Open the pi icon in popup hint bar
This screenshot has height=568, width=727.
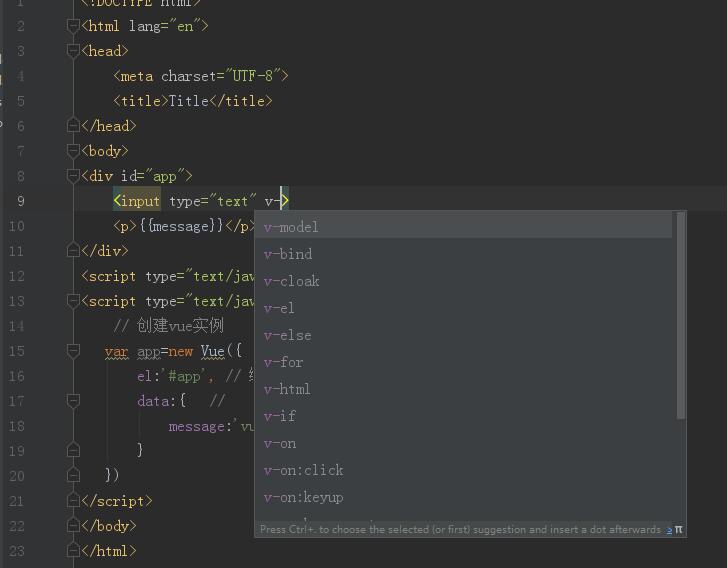coord(679,529)
